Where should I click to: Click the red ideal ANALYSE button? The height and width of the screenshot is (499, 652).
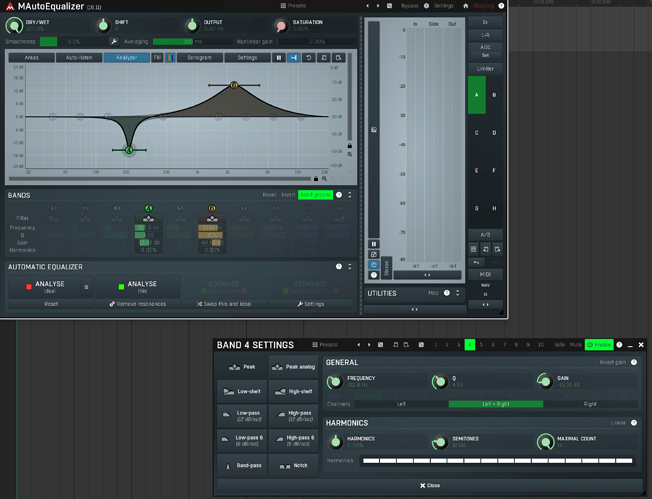pos(43,286)
